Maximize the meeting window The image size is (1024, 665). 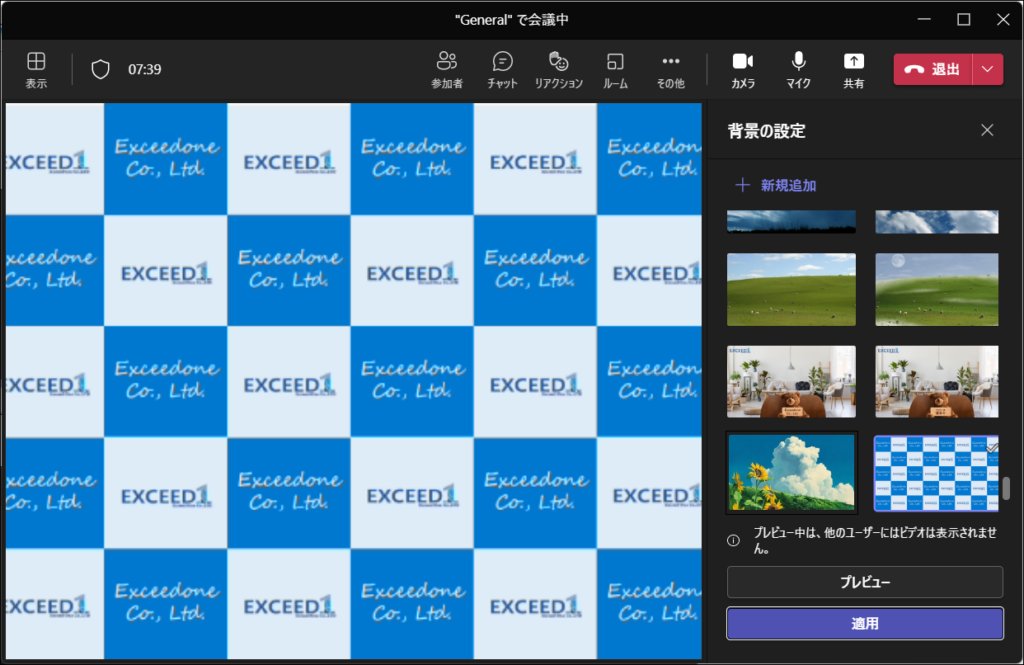[x=963, y=20]
